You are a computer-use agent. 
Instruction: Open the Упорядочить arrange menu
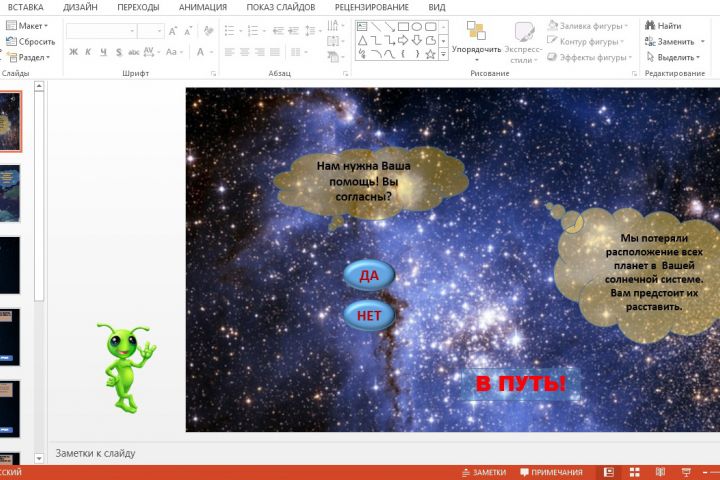(x=476, y=41)
